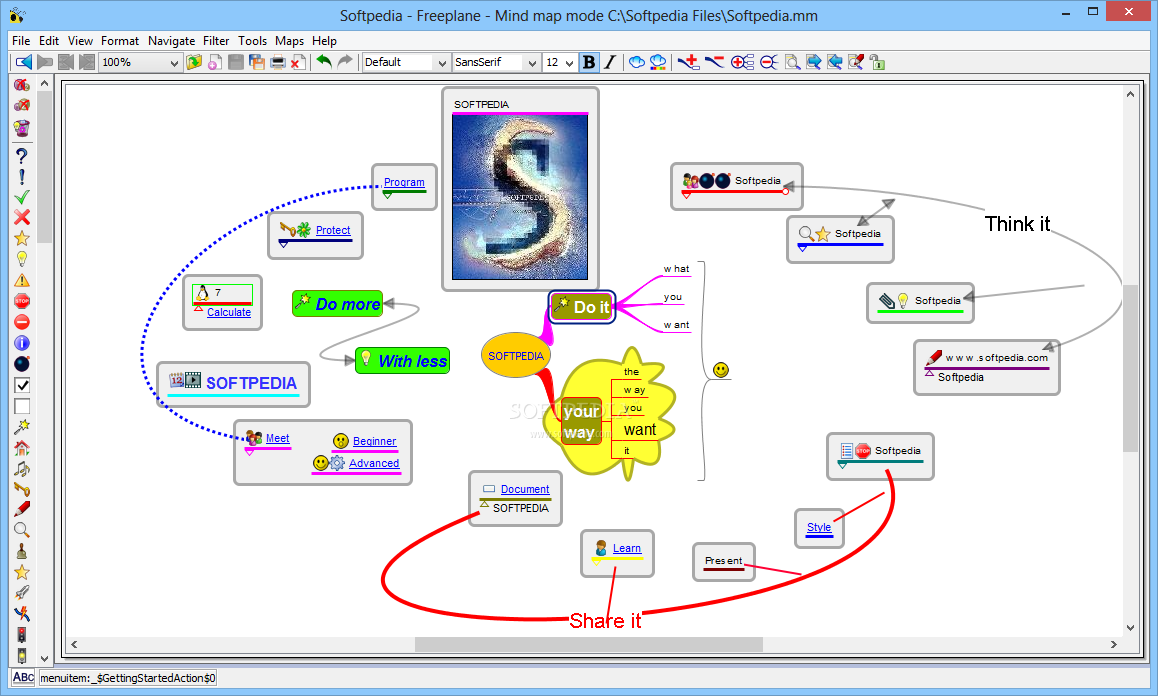Add the yellow star icon below red X

pyautogui.click(x=22, y=238)
